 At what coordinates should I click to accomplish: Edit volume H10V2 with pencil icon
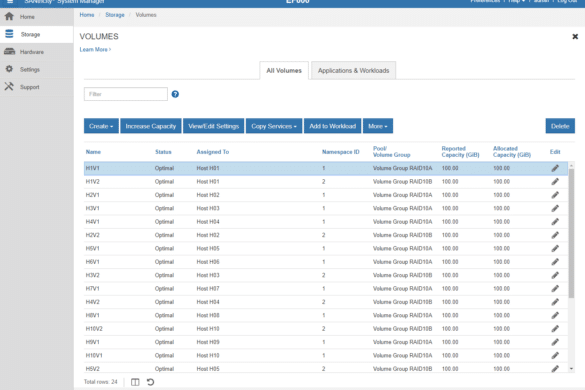(555, 329)
